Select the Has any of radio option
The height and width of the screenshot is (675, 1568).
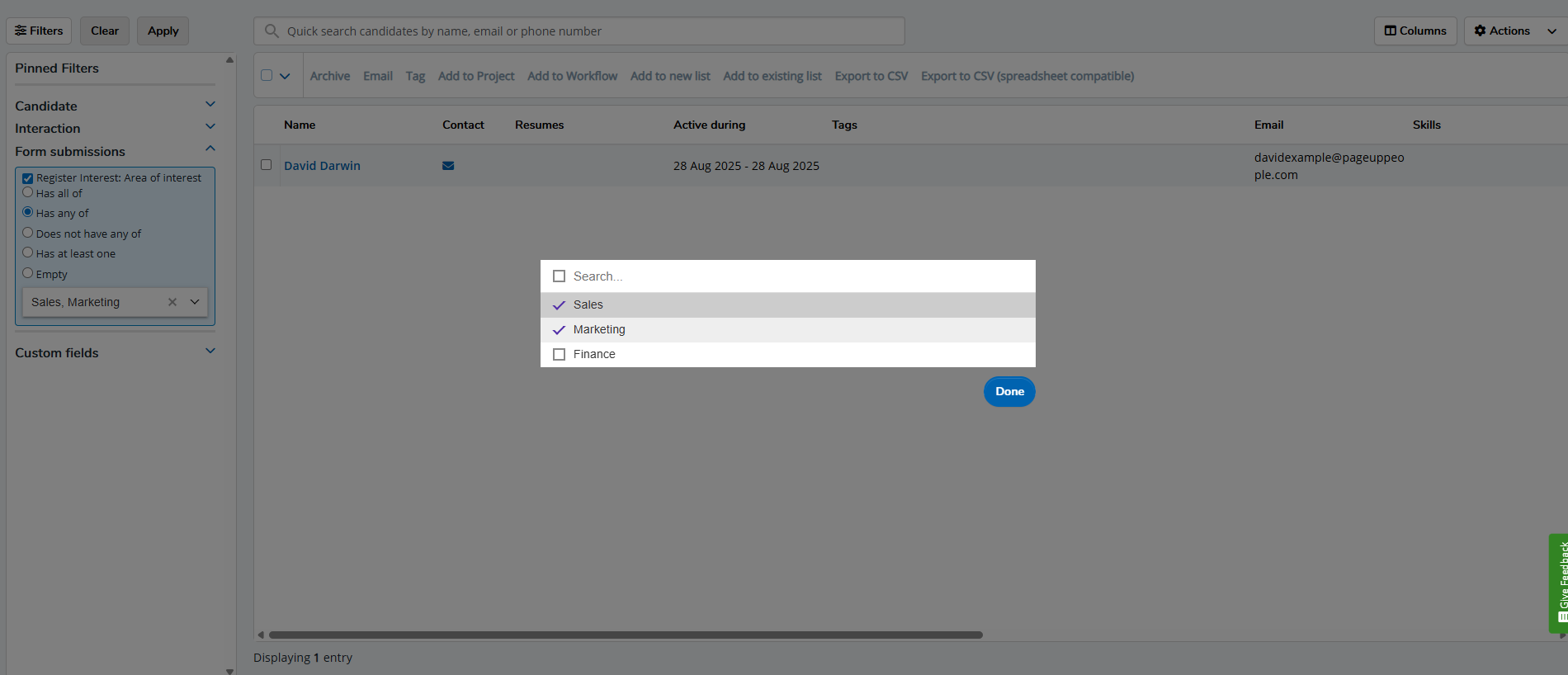27,212
